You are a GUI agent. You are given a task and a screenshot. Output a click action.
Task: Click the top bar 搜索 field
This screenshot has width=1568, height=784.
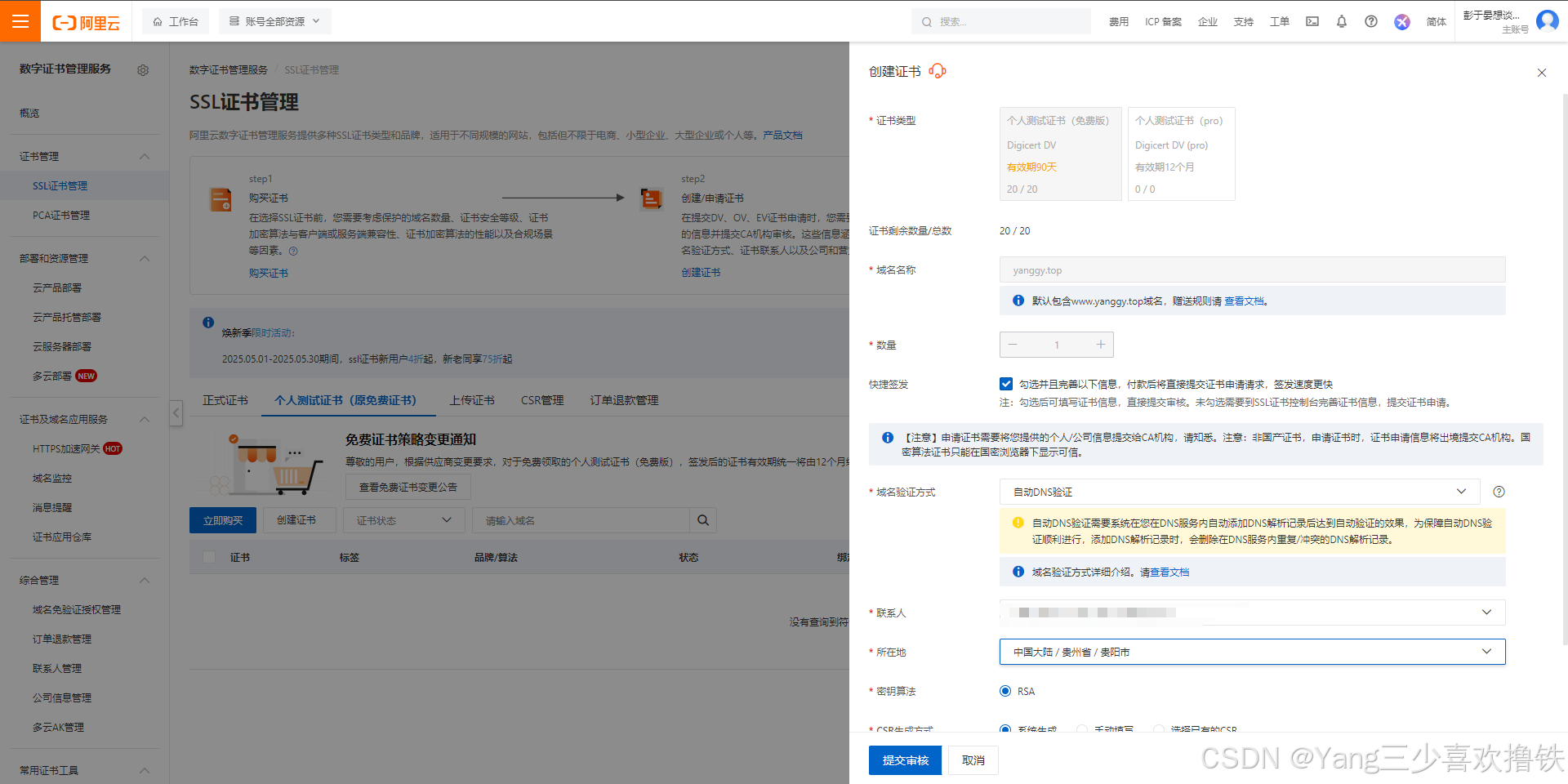pyautogui.click(x=1001, y=21)
